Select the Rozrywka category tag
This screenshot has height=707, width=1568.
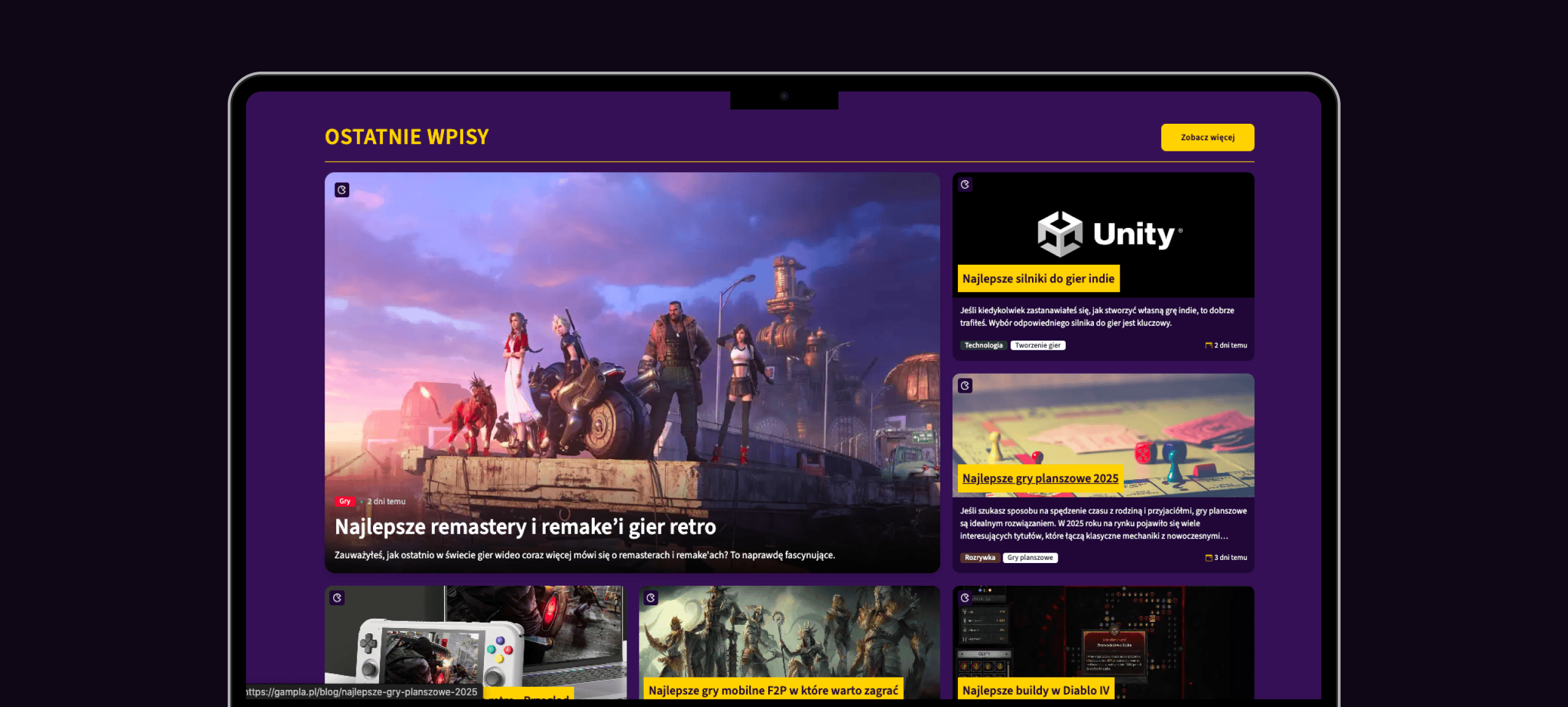(x=979, y=558)
